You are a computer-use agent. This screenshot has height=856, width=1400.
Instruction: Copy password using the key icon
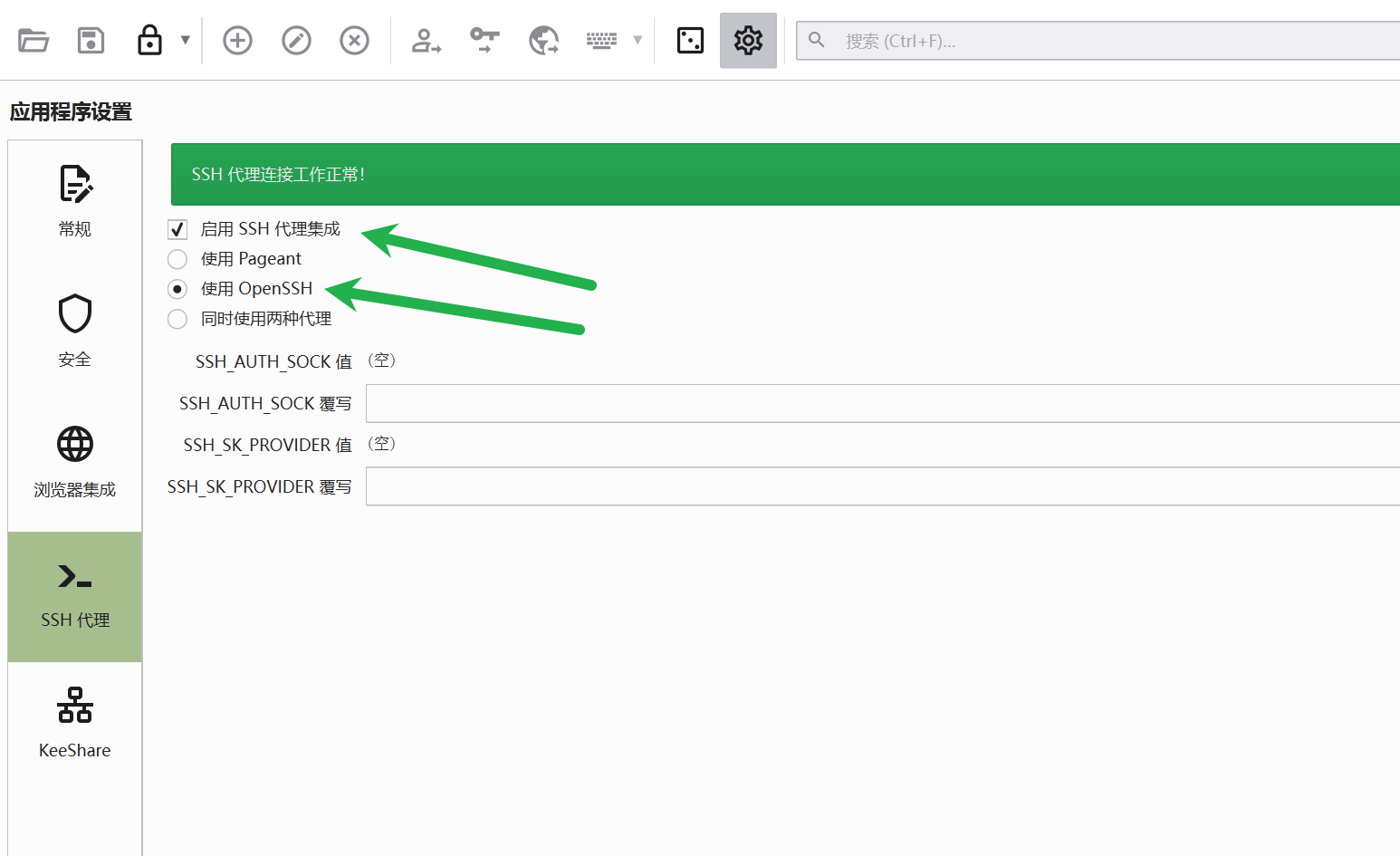click(484, 41)
